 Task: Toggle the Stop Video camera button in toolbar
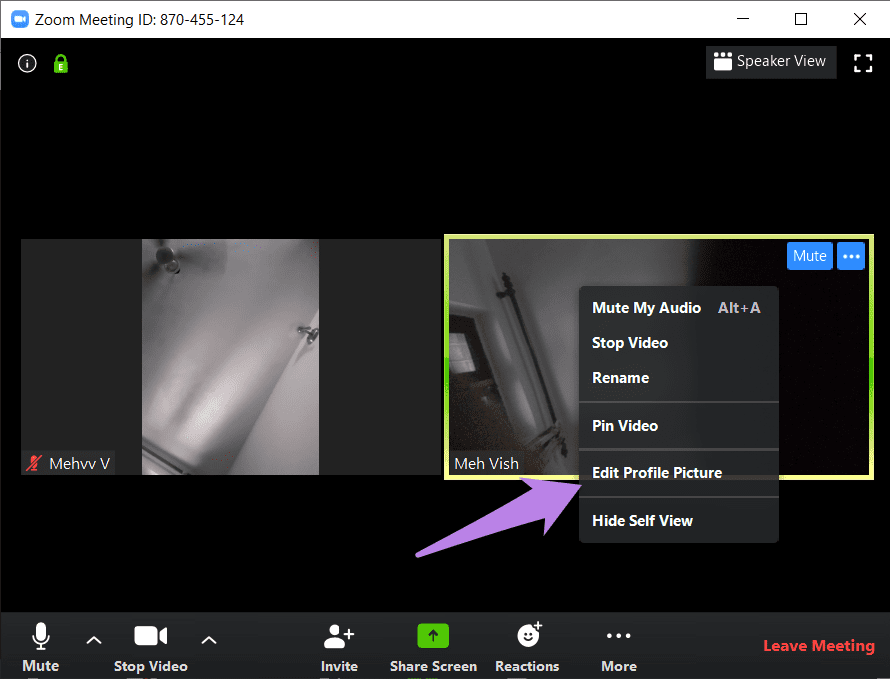pos(150,646)
